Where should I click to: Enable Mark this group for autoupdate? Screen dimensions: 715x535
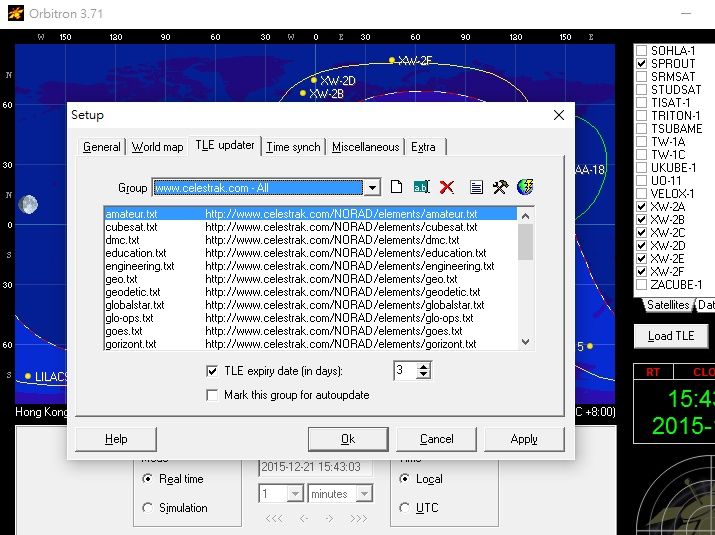click(212, 395)
